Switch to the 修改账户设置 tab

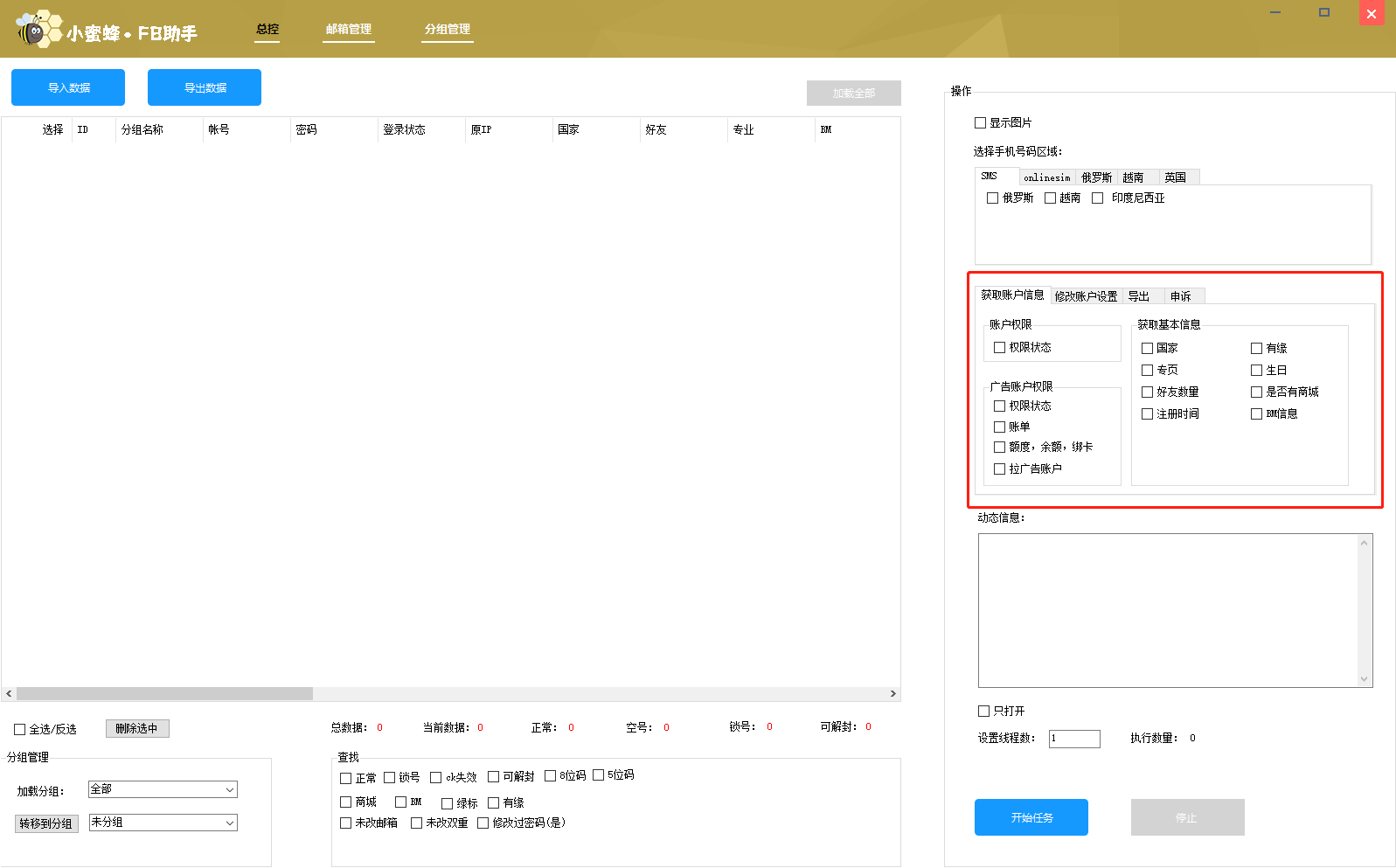(1086, 296)
